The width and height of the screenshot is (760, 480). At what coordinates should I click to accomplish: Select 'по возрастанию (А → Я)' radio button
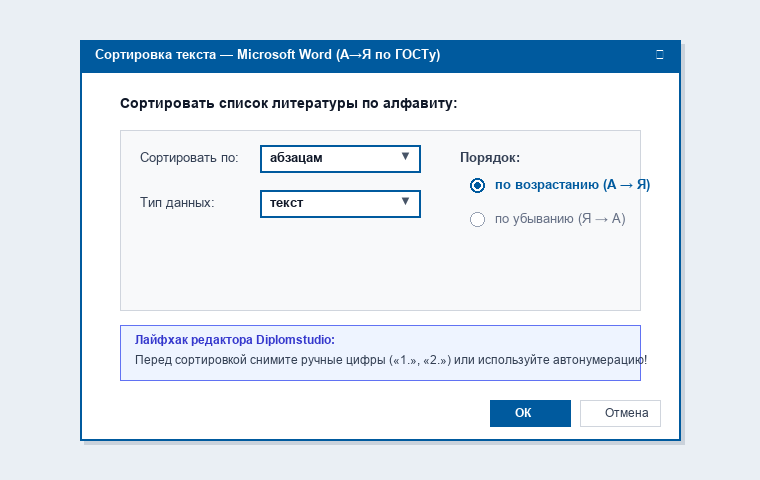[477, 185]
